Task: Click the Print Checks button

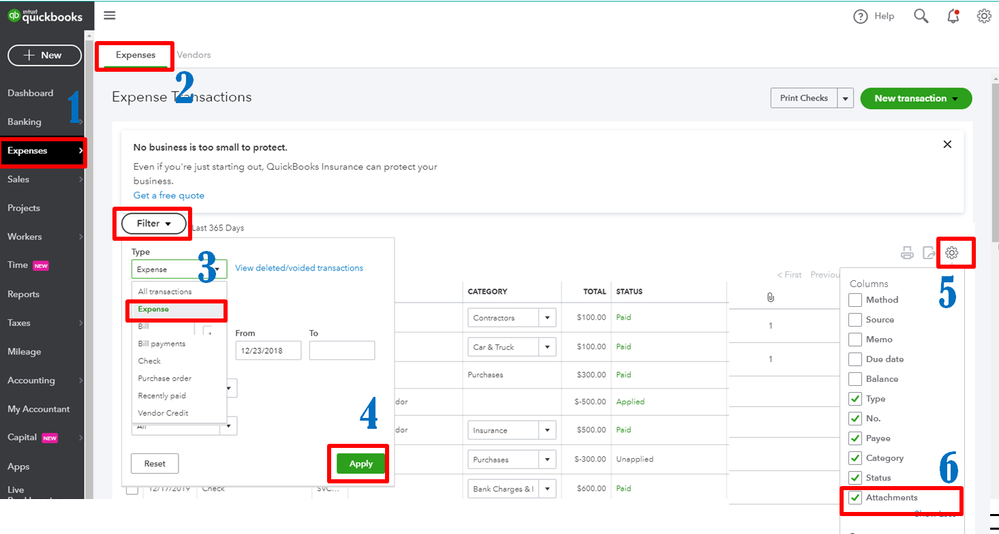Action: point(804,99)
